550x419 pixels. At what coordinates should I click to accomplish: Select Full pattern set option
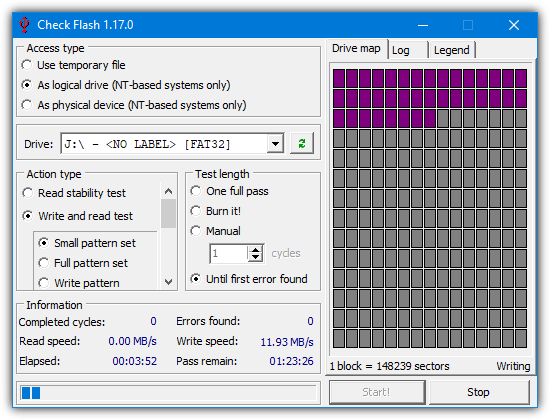tap(83, 263)
